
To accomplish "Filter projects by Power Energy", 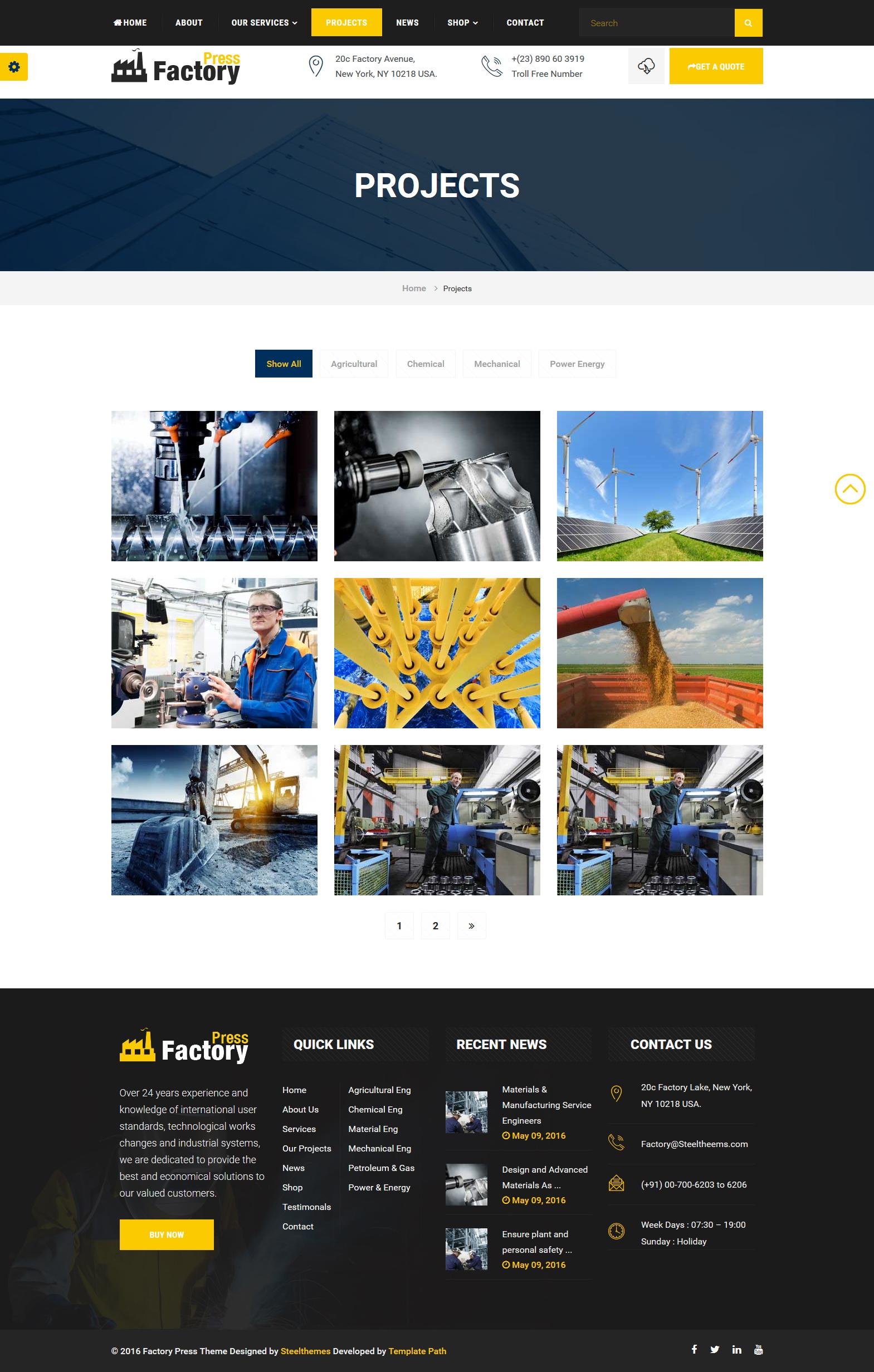I will pyautogui.click(x=577, y=364).
